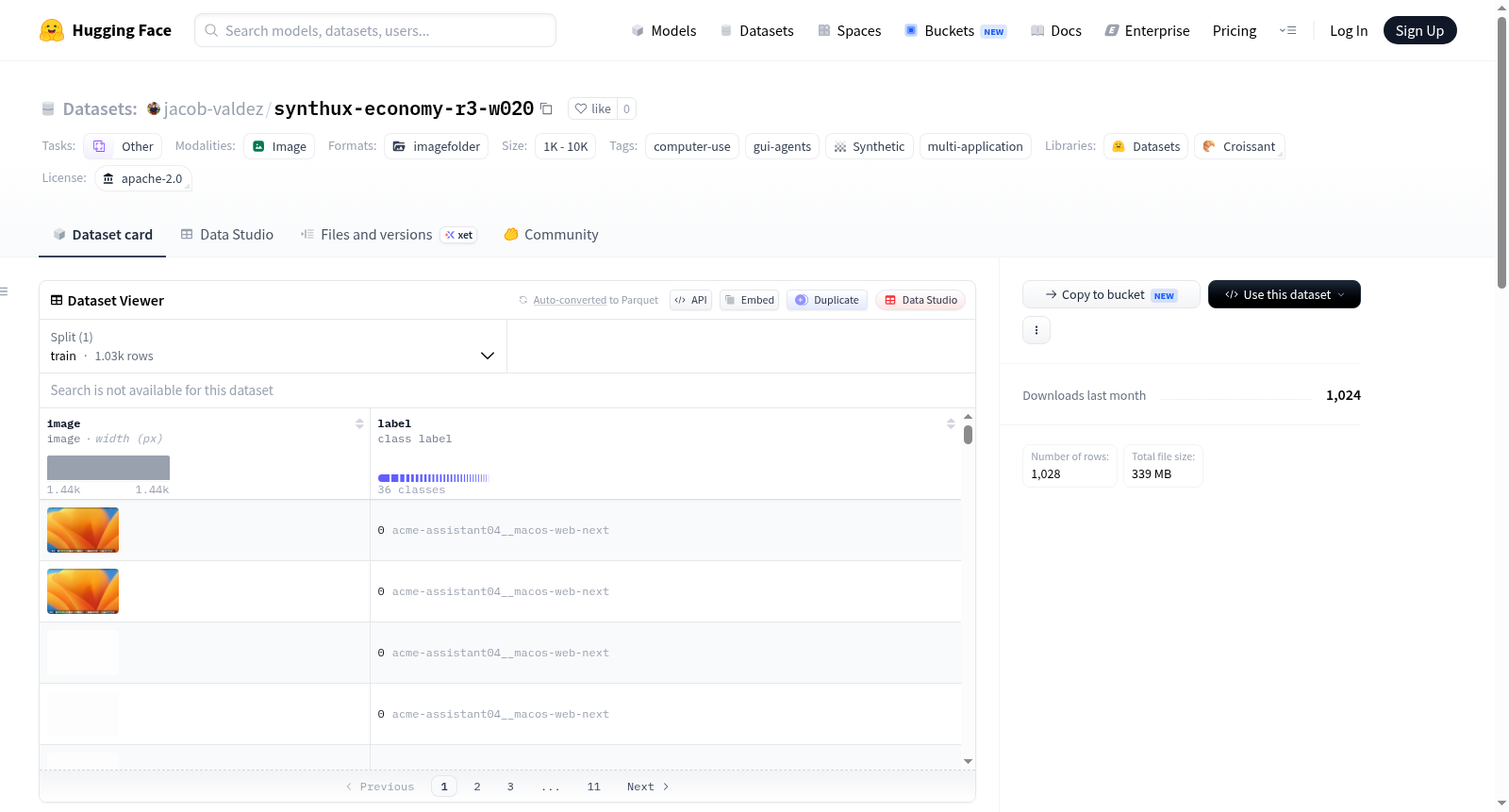Select the Image modality tag
Image resolution: width=1509 pixels, height=812 pixels.
pos(279,146)
